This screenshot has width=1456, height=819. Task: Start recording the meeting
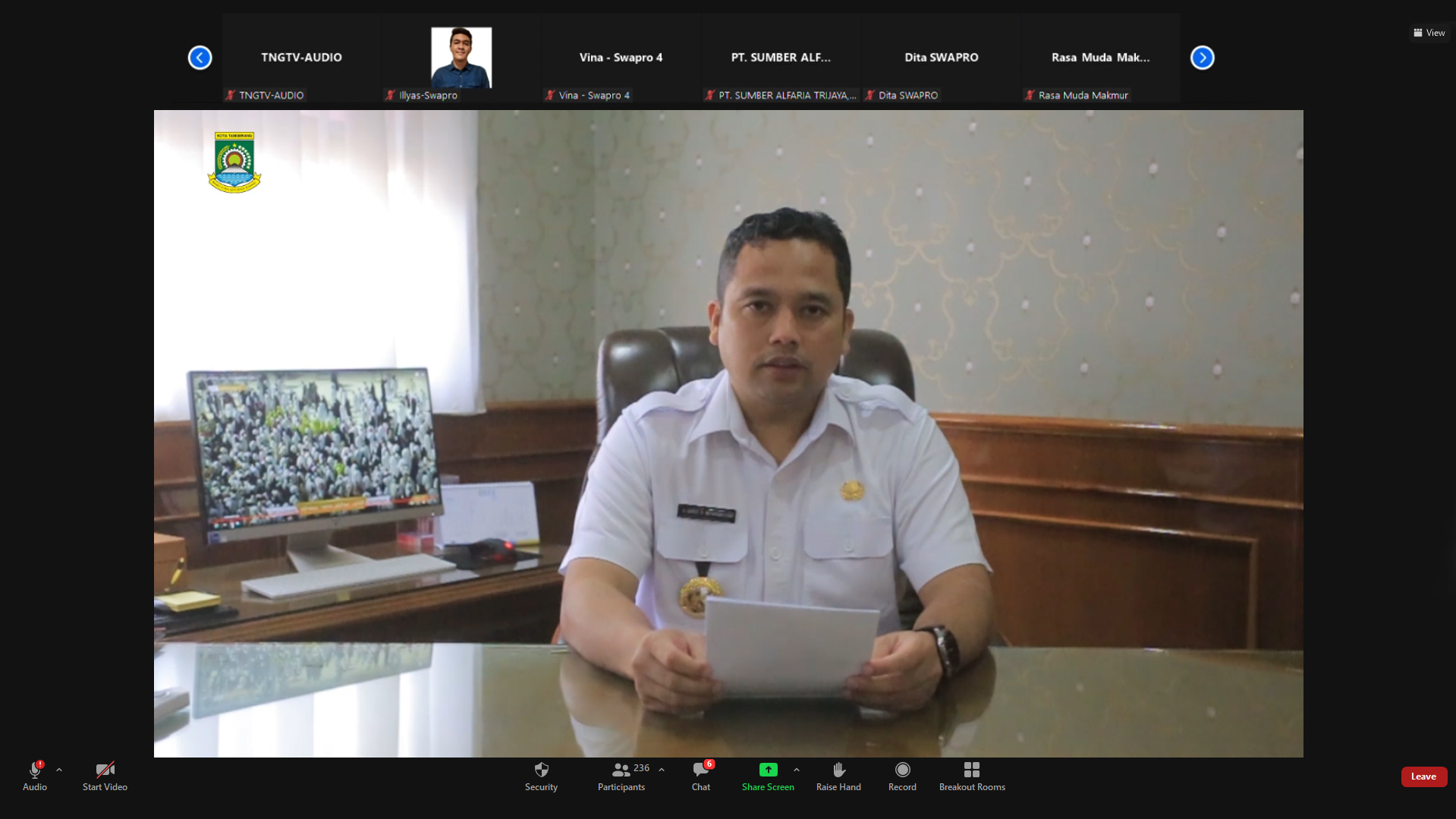tap(902, 776)
